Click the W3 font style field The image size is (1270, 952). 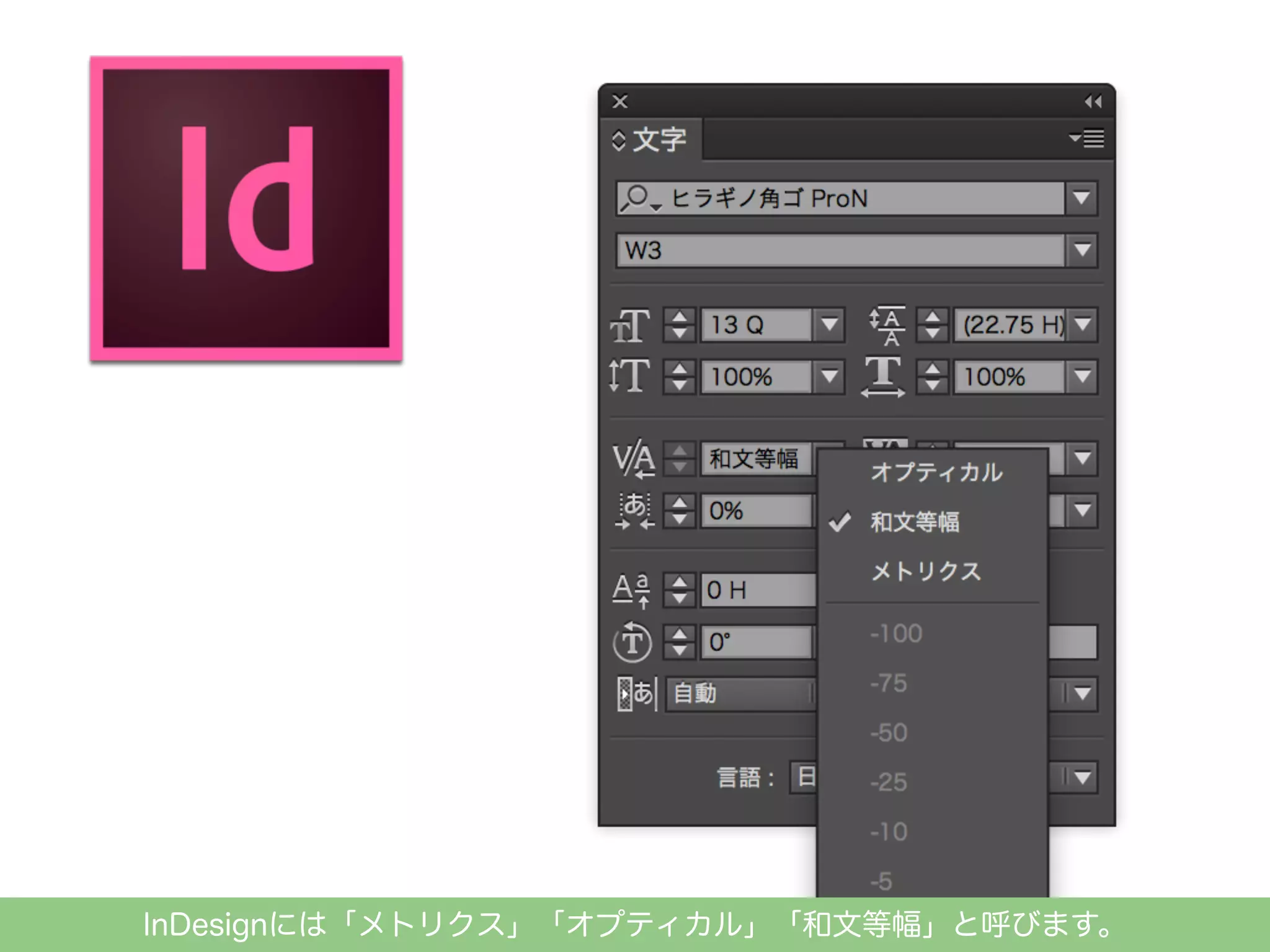pyautogui.click(x=841, y=250)
